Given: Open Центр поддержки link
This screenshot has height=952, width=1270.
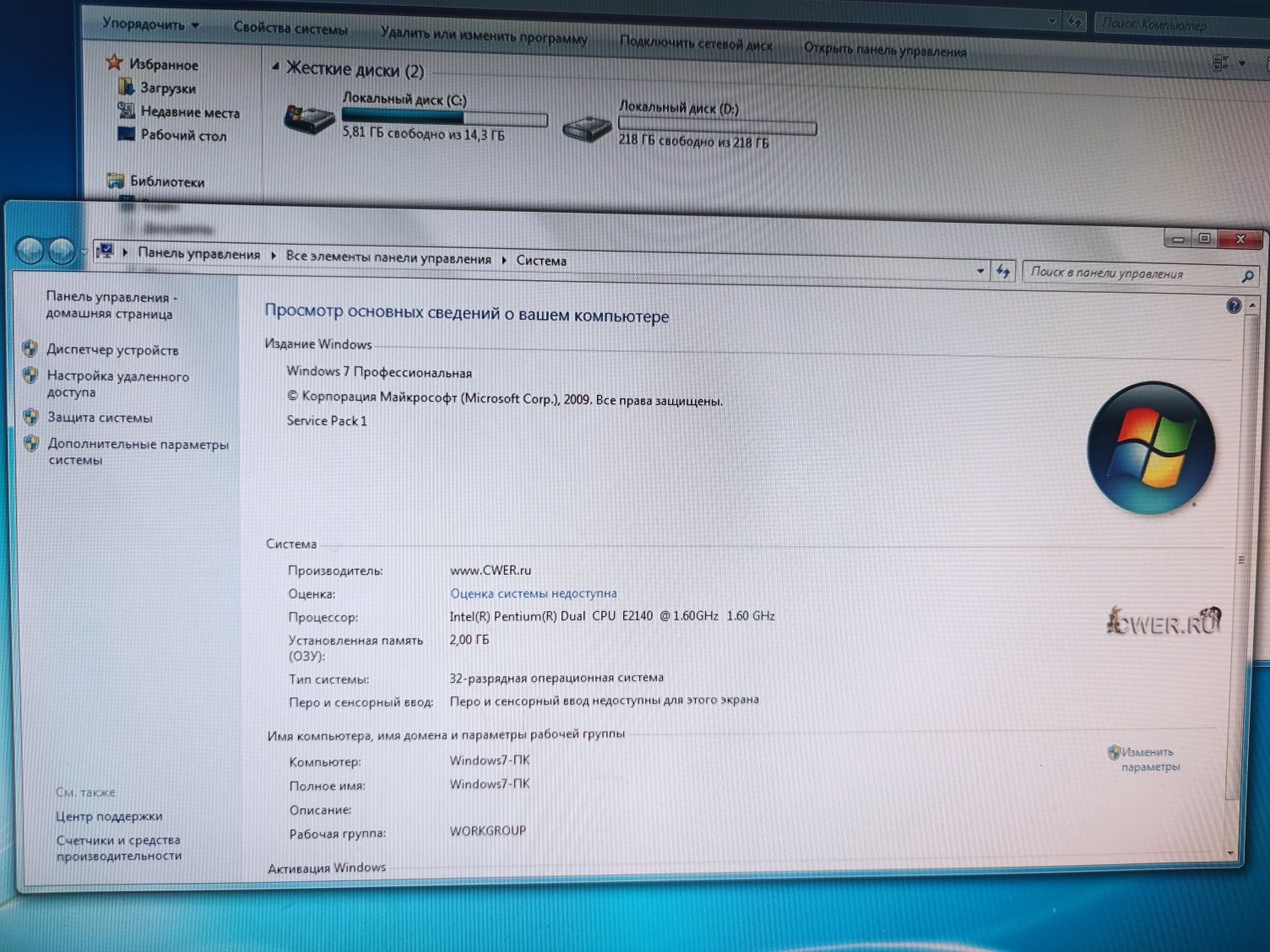Looking at the screenshot, I should pyautogui.click(x=109, y=816).
